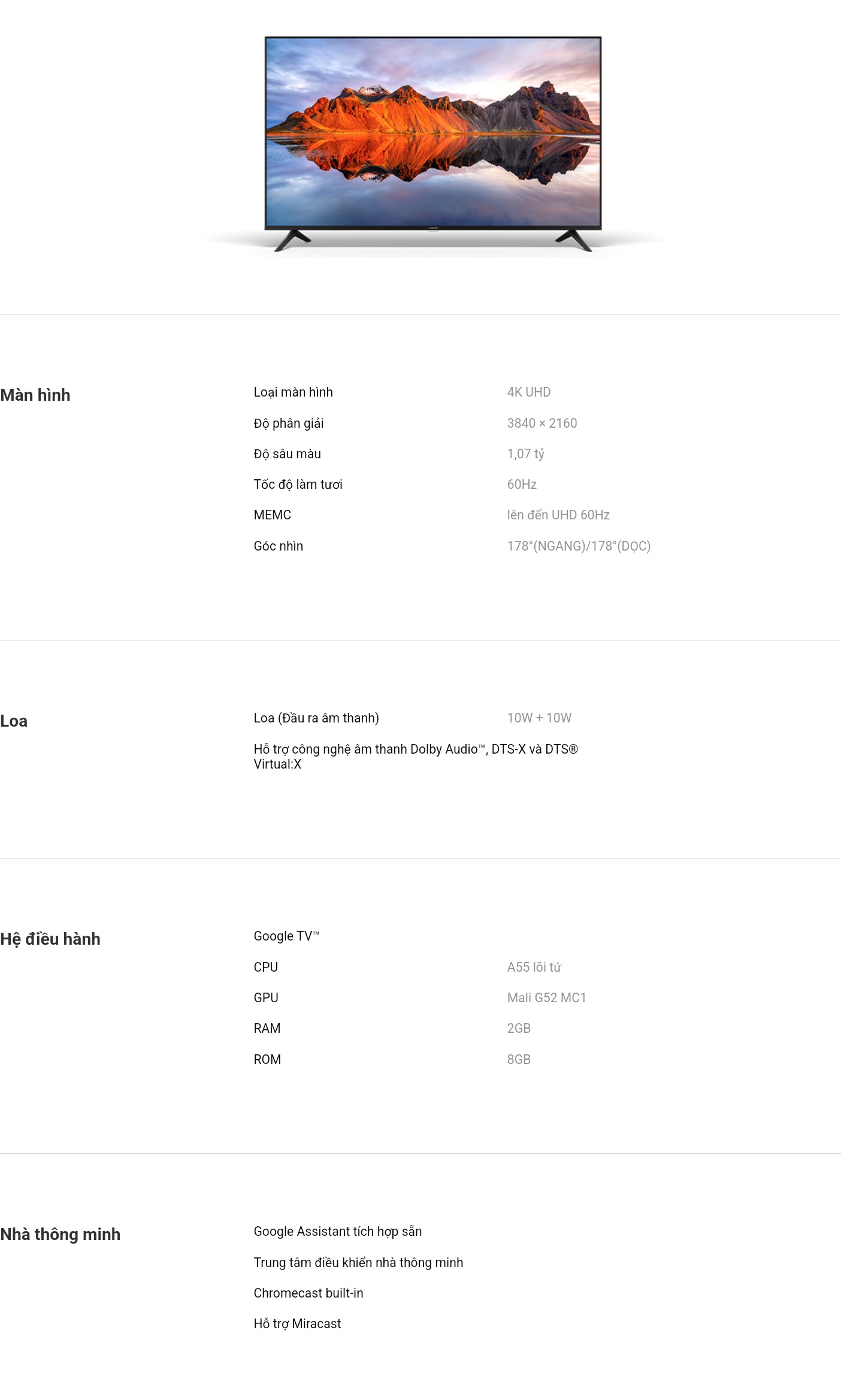Click the Màn hình section heading
The width and height of the screenshot is (841, 1400).
(x=35, y=395)
